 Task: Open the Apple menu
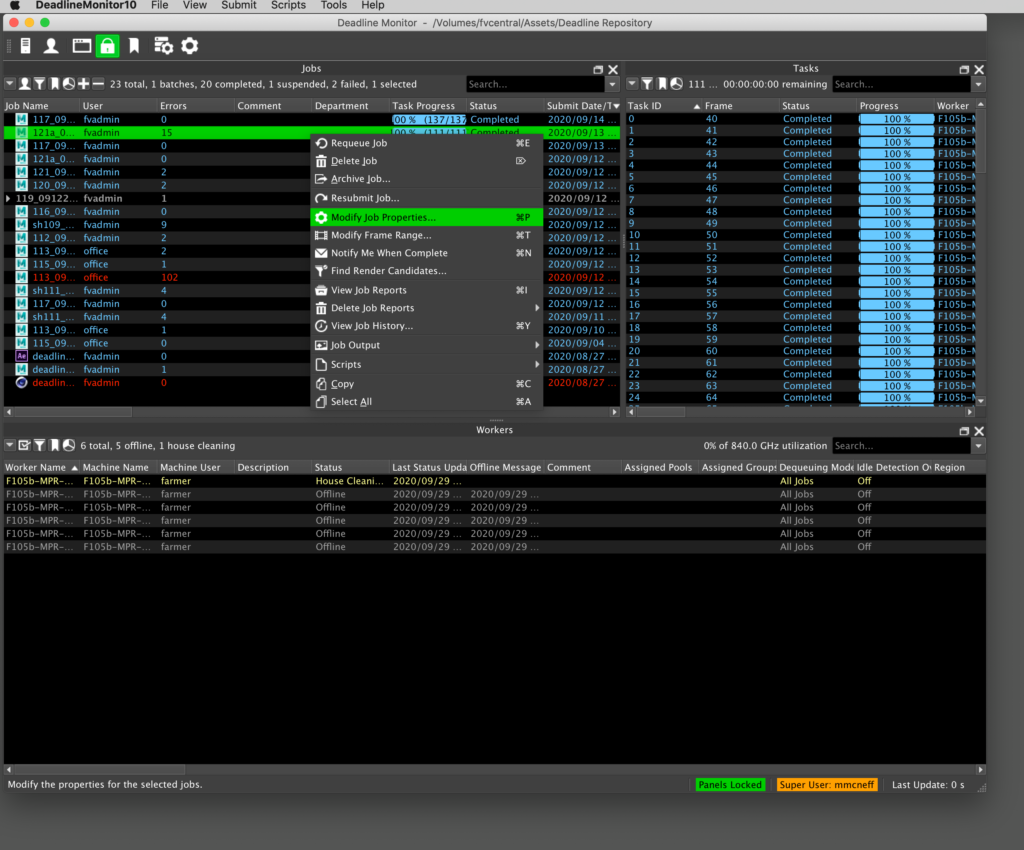point(14,5)
